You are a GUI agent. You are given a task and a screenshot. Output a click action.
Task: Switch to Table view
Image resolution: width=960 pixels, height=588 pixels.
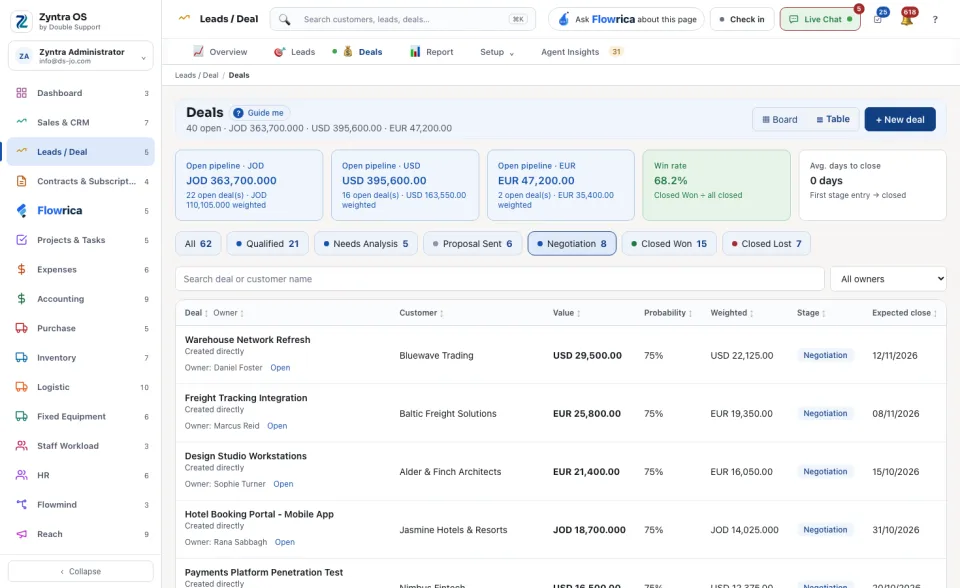click(x=833, y=119)
